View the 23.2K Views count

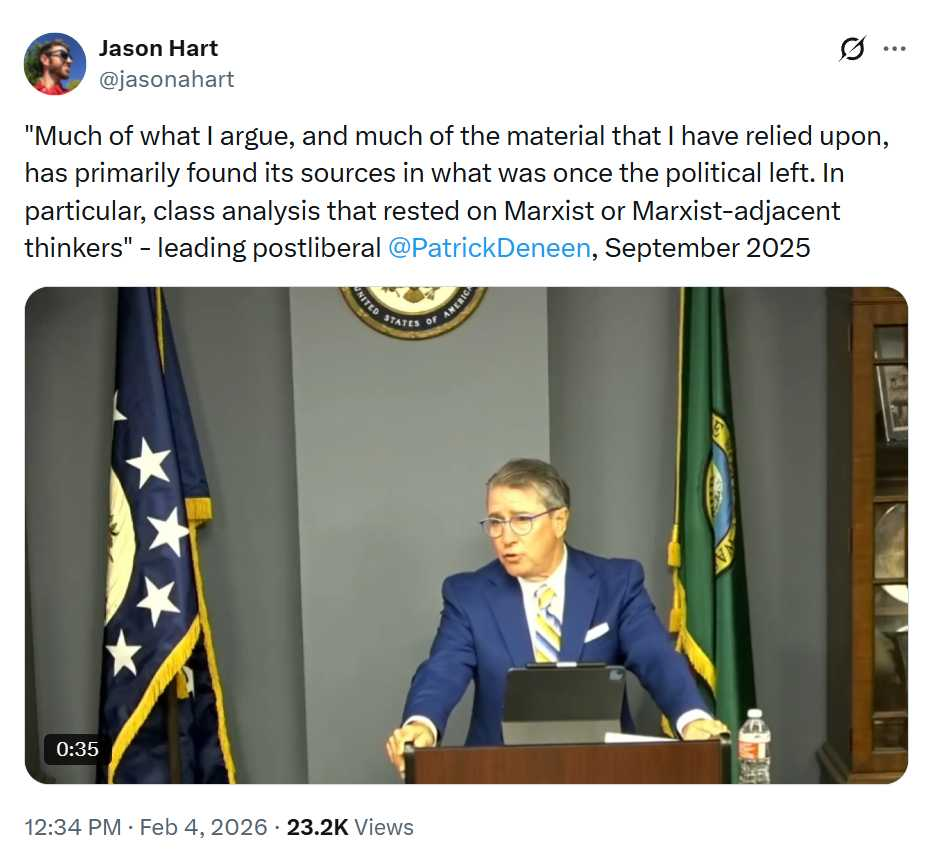click(x=350, y=827)
